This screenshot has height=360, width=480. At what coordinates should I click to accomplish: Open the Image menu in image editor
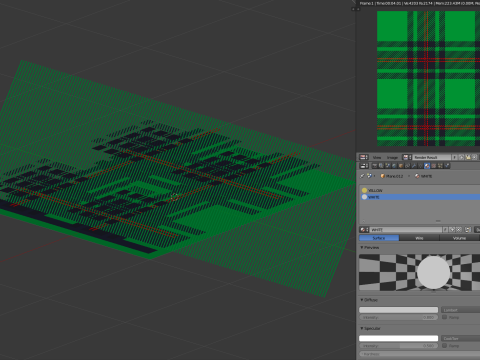(x=392, y=158)
